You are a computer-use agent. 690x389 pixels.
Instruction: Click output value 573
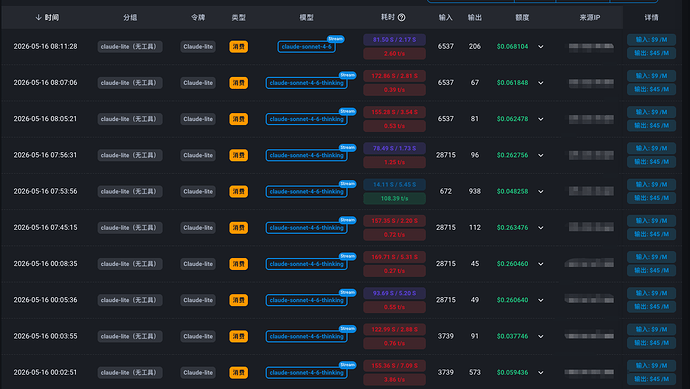tap(474, 372)
